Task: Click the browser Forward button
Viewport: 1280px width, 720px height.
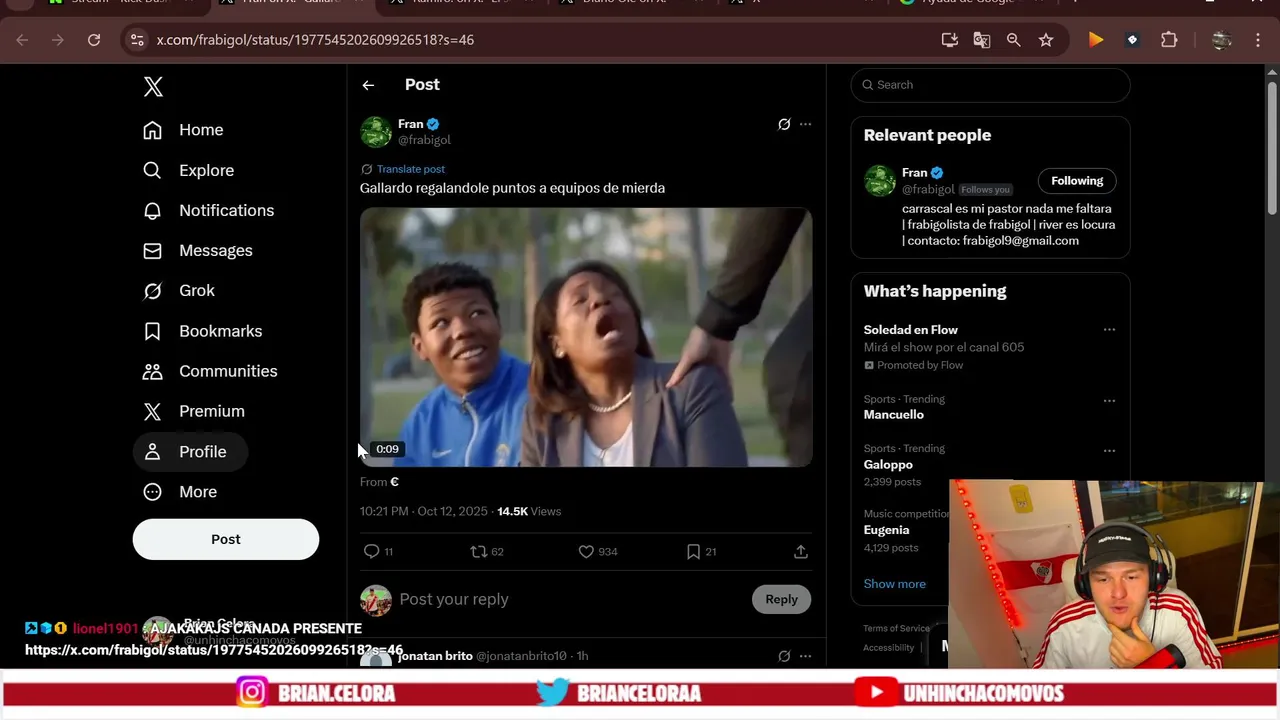Action: point(57,40)
